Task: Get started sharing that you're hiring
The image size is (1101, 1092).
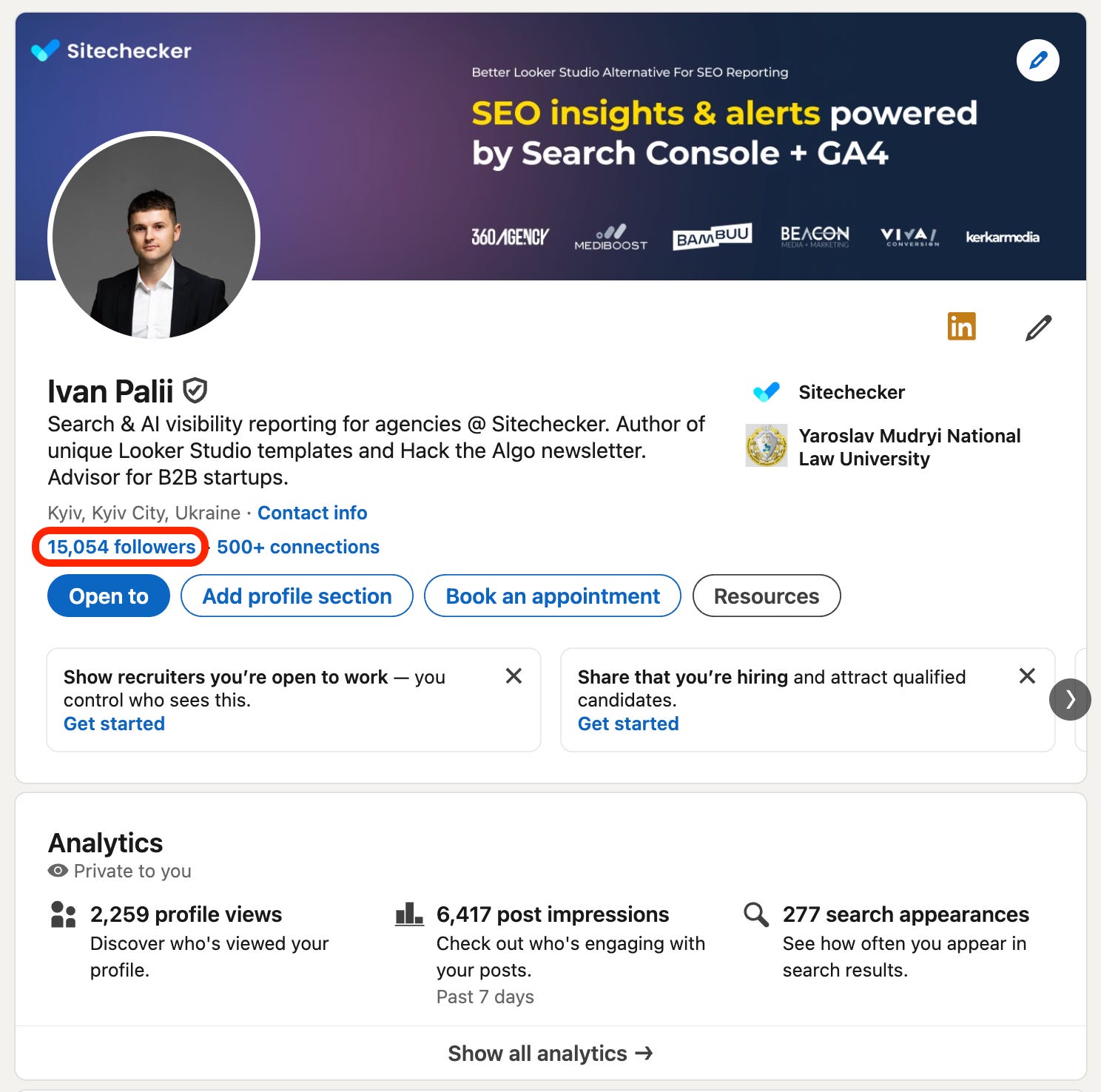Action: (x=628, y=724)
